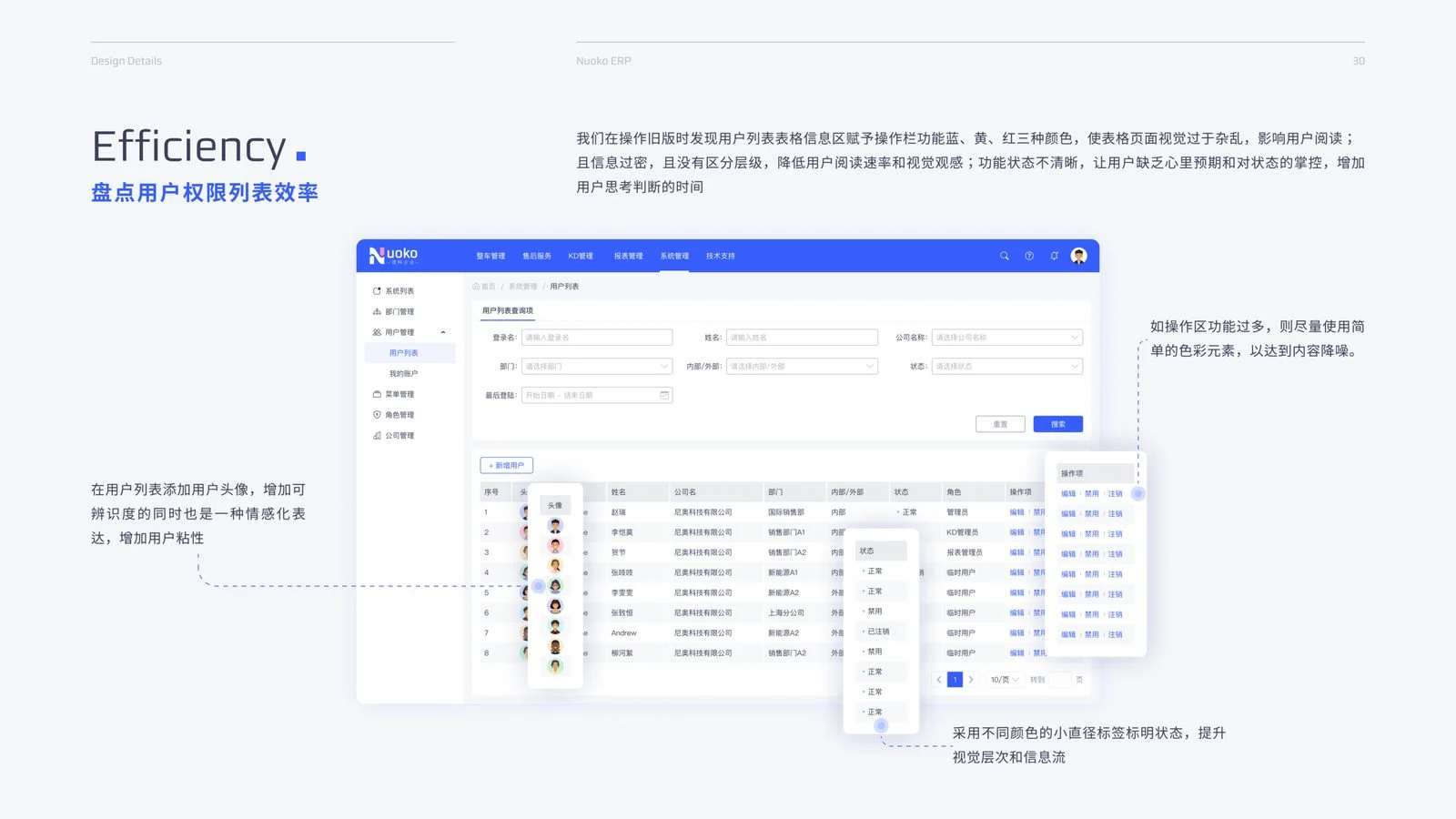
Task: Collapse the 用户管理 sidebar group chevron
Action: point(443,332)
